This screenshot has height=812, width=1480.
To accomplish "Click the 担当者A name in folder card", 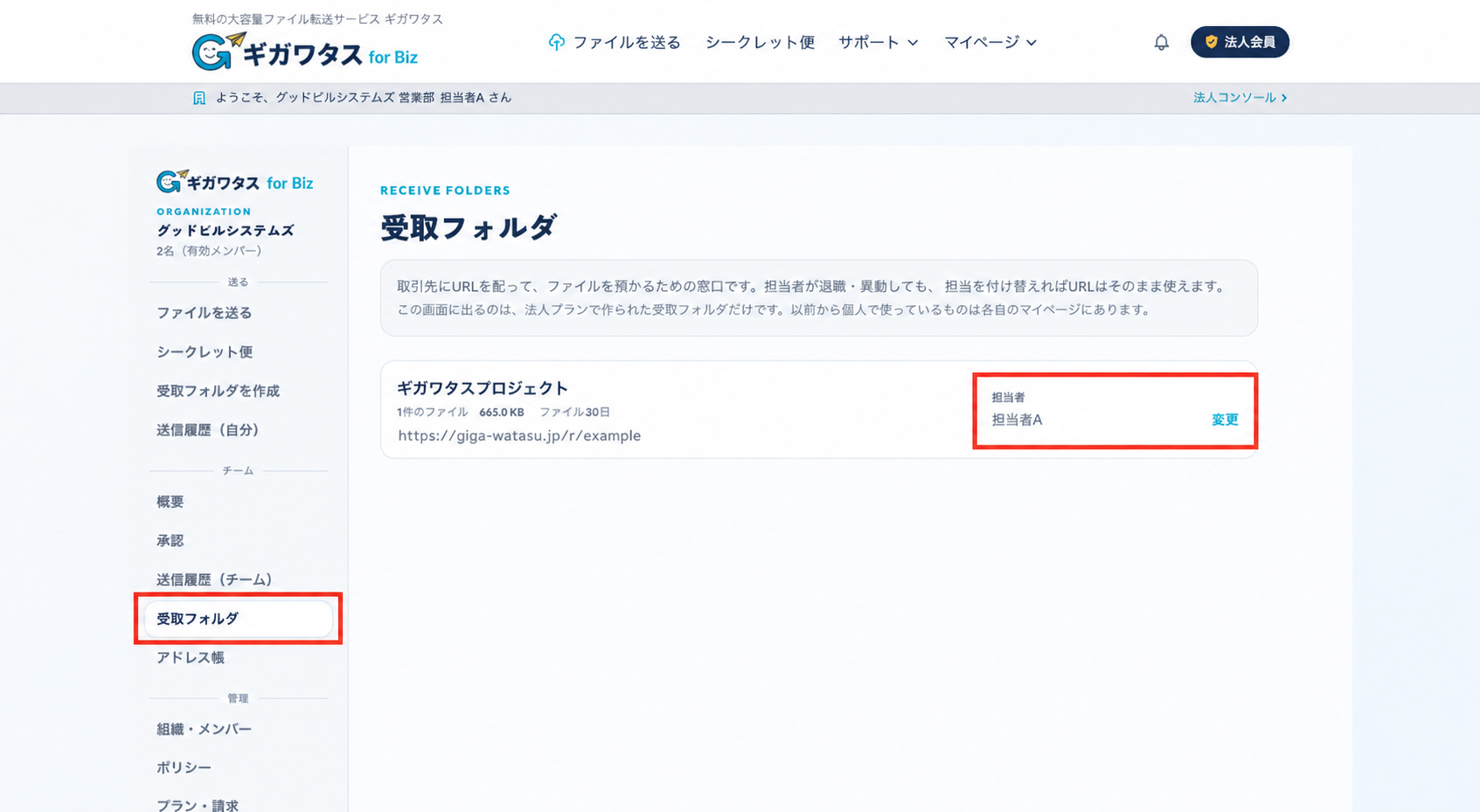I will point(1017,420).
